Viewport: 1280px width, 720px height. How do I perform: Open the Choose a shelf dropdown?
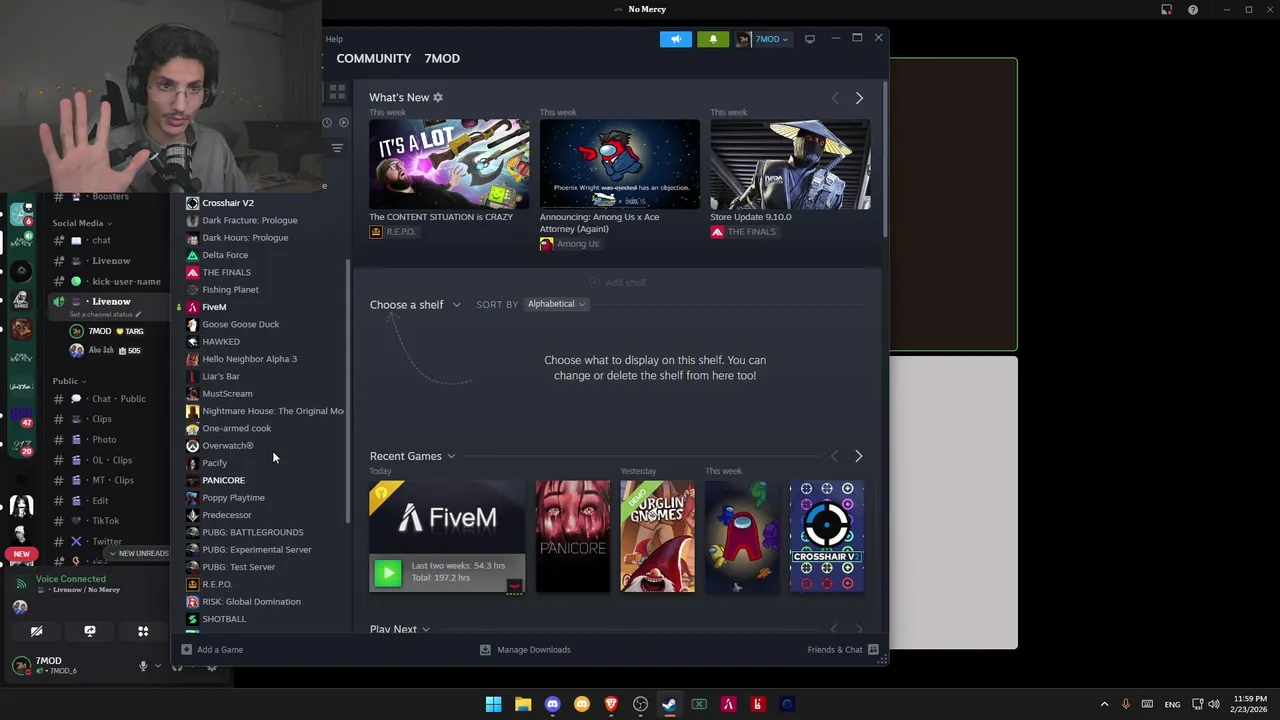tap(415, 304)
